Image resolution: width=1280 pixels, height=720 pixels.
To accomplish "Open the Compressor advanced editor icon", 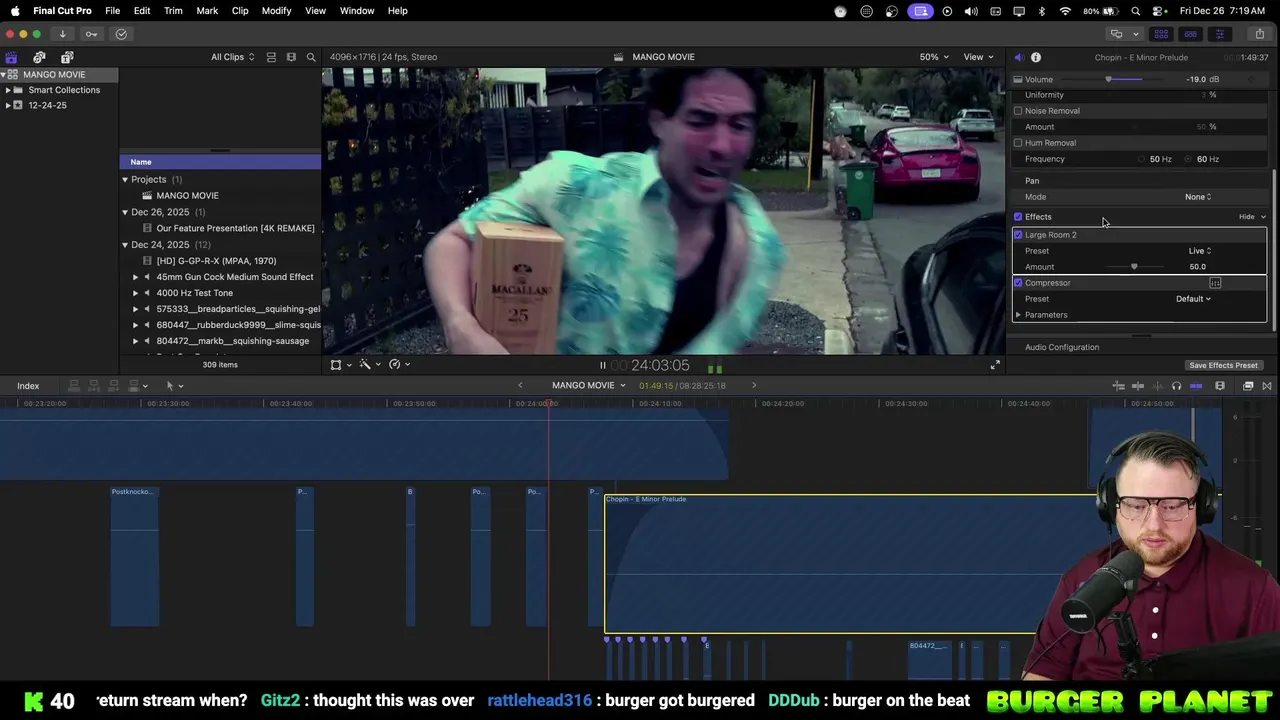I will [x=1215, y=283].
